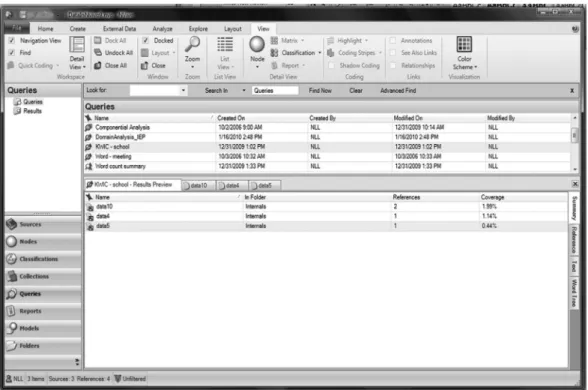Image resolution: width=588 pixels, height=390 pixels.
Task: Open the data10 detail tab
Action: click(199, 185)
